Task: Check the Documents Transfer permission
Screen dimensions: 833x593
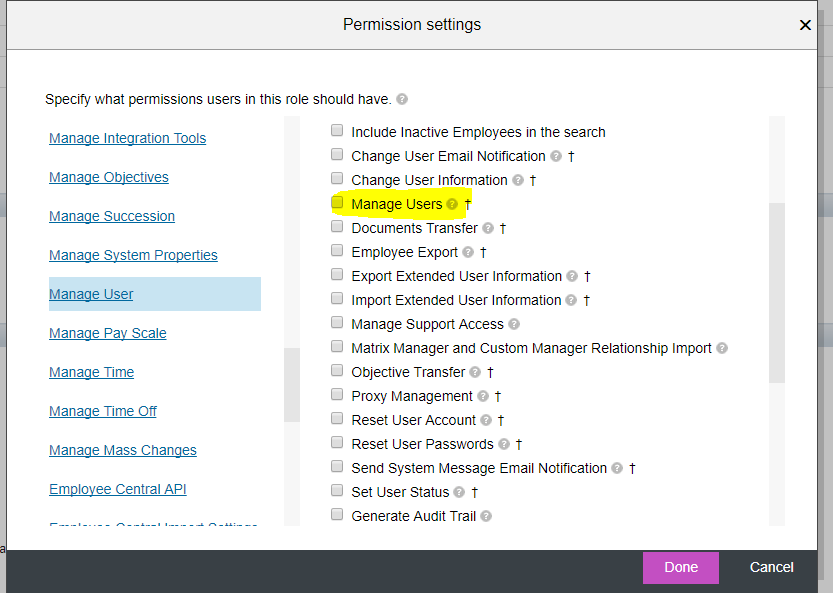Action: click(x=337, y=226)
